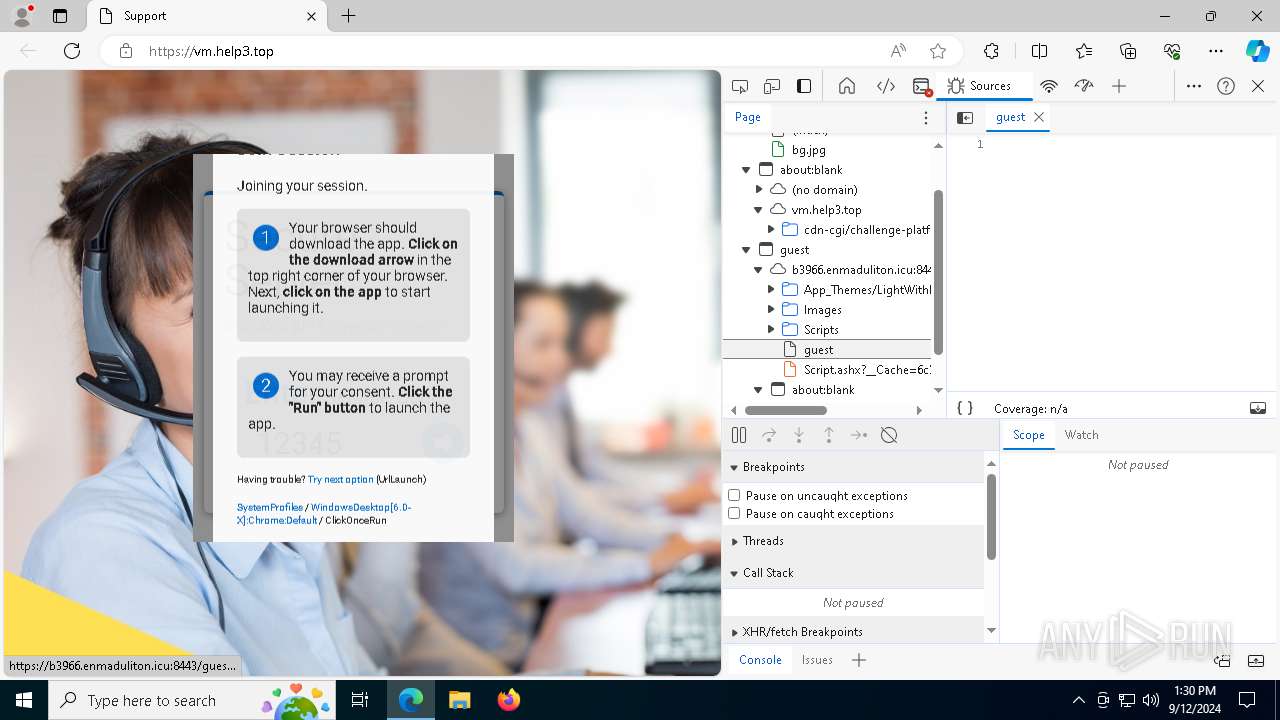Screen dimensions: 1280x720
Task: Click the Step debugger button
Action: [x=859, y=435]
